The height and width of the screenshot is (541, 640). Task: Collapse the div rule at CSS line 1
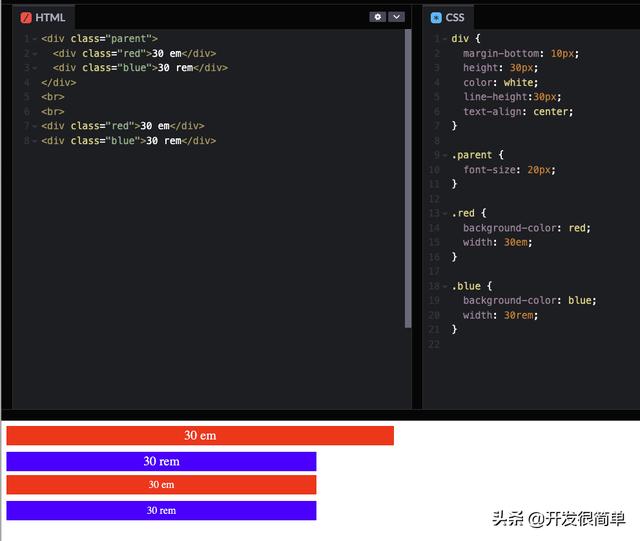click(x=445, y=39)
